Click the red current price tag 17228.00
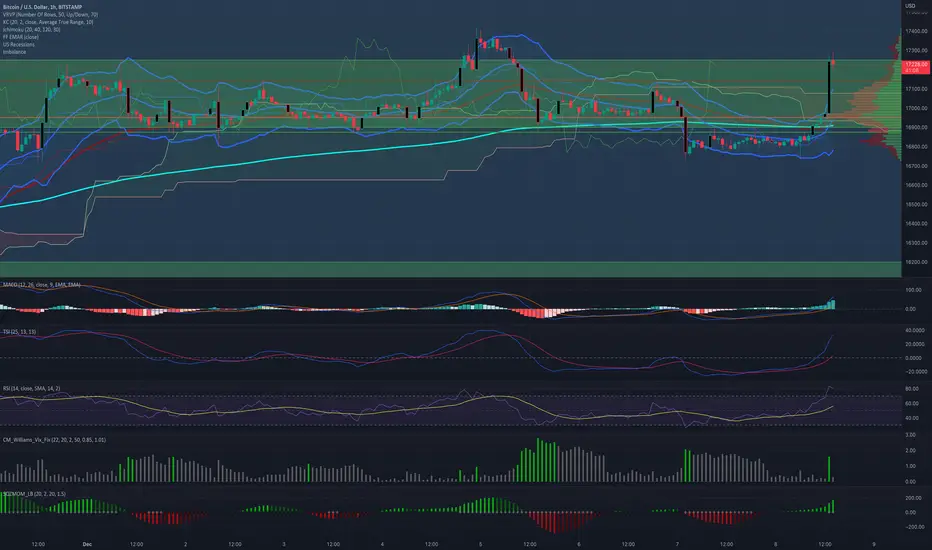 click(x=916, y=67)
